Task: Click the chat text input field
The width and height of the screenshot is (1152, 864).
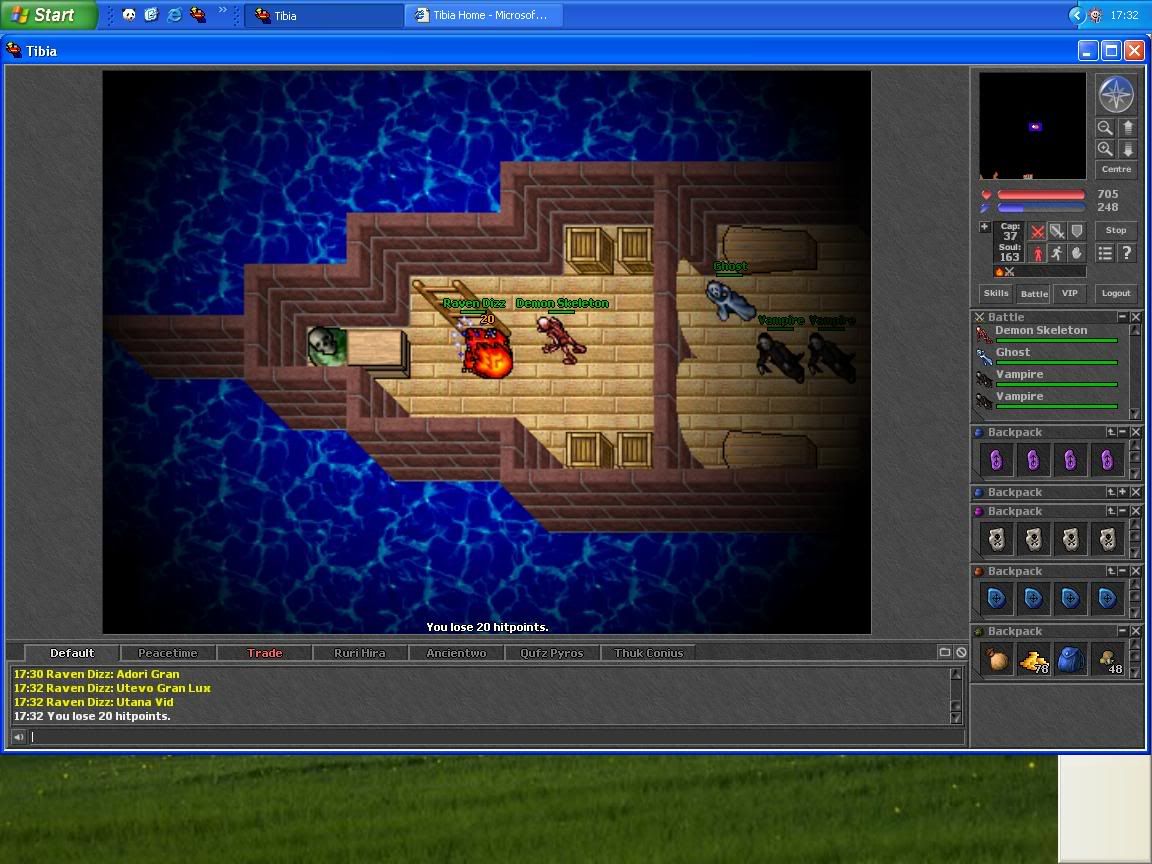Action: (497, 736)
